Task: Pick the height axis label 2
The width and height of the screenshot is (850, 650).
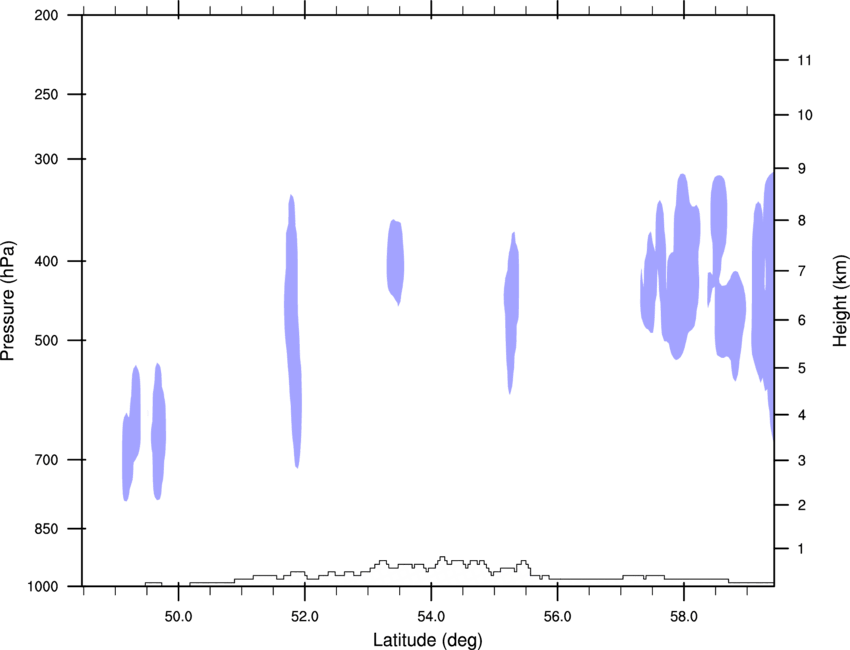Action: (x=802, y=505)
